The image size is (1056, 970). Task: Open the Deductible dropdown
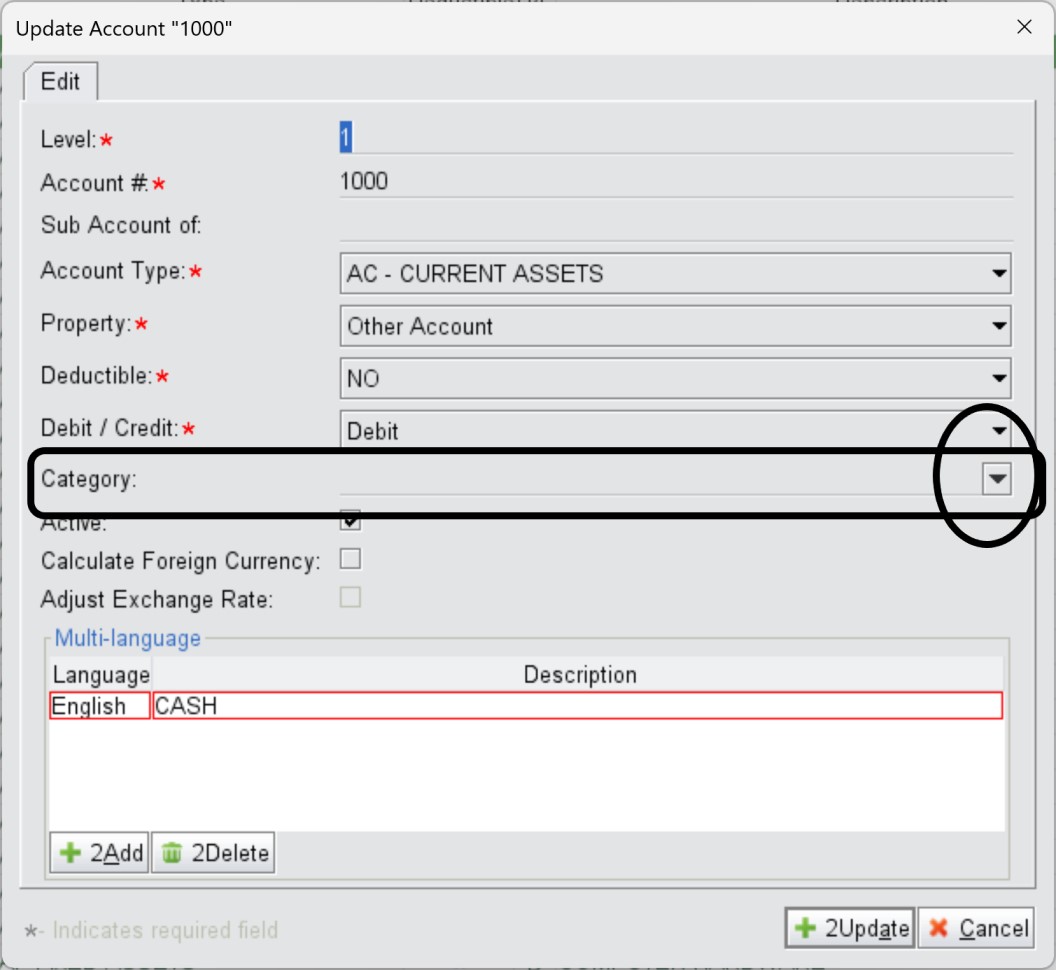(x=997, y=379)
